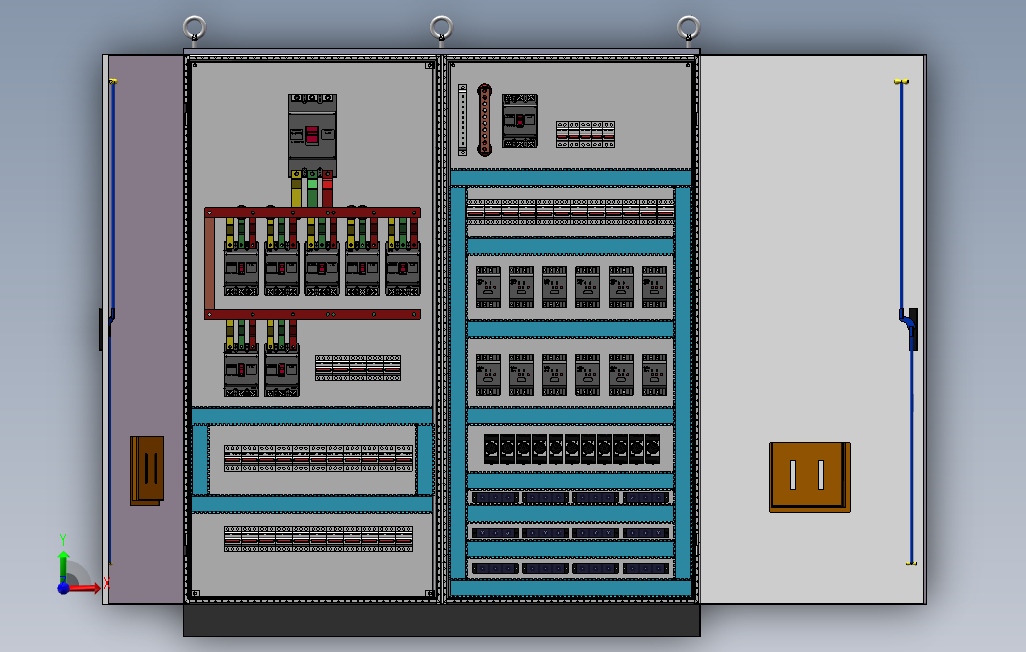Select the blue locking rod on right door
The image size is (1026, 652).
(902, 196)
